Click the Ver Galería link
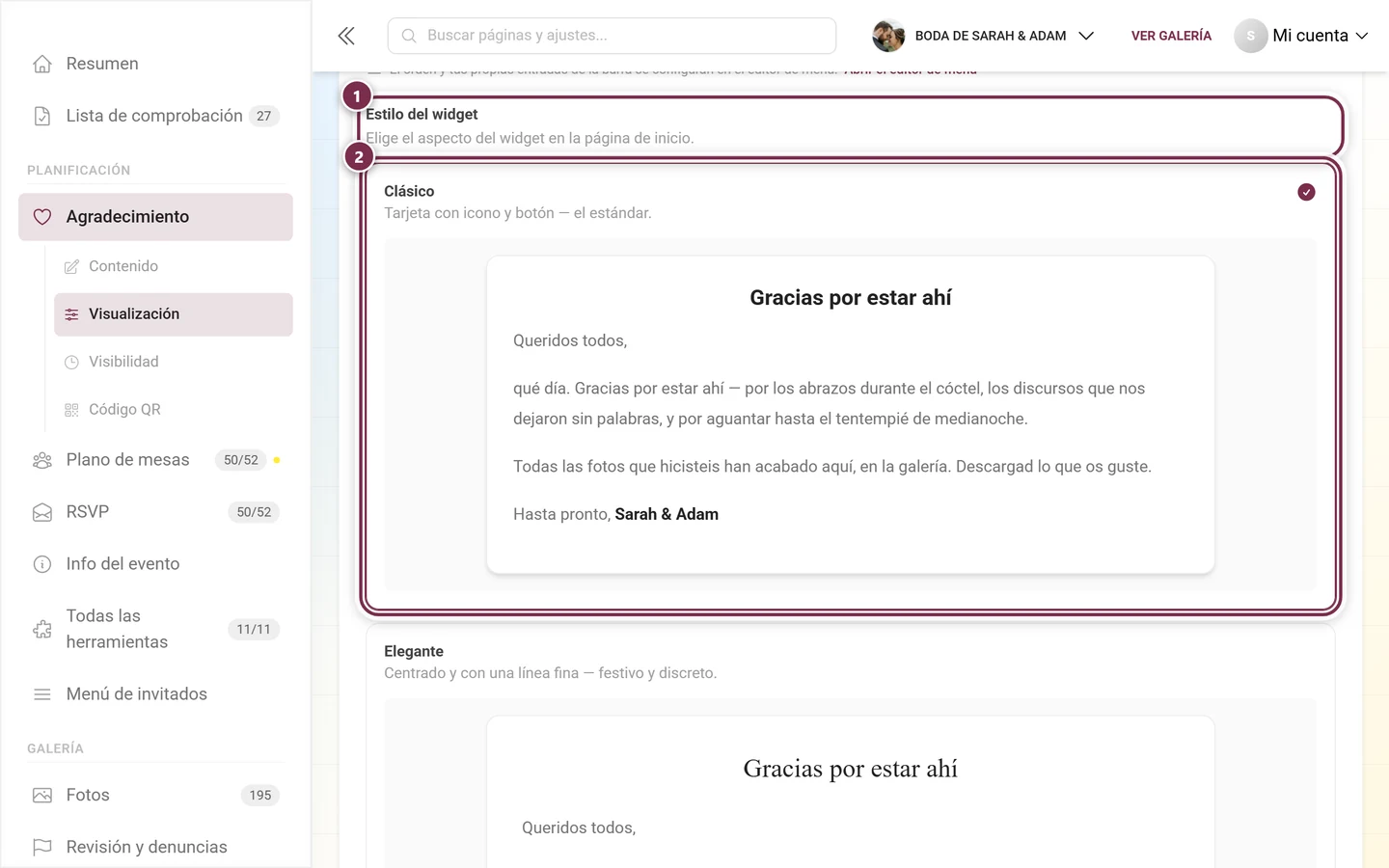Image resolution: width=1389 pixels, height=868 pixels. click(1171, 36)
